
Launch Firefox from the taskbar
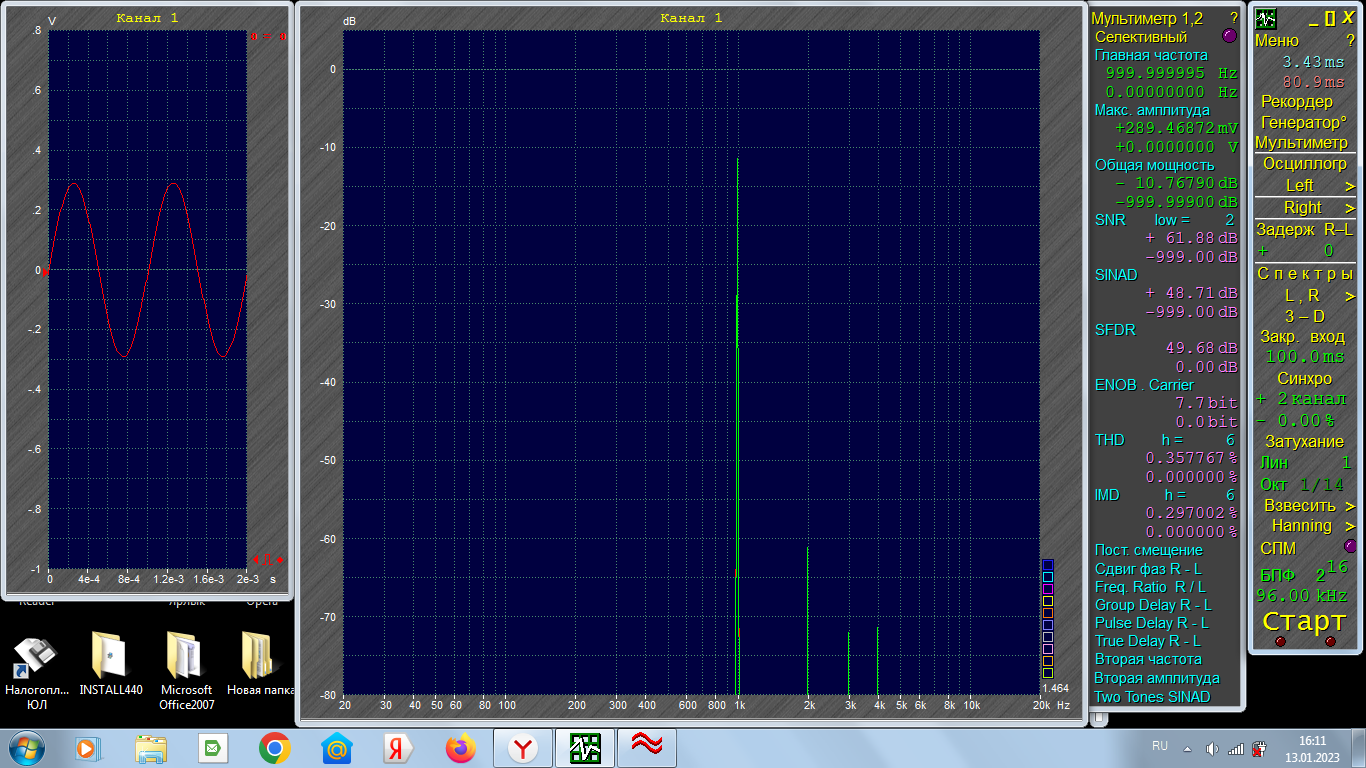461,748
